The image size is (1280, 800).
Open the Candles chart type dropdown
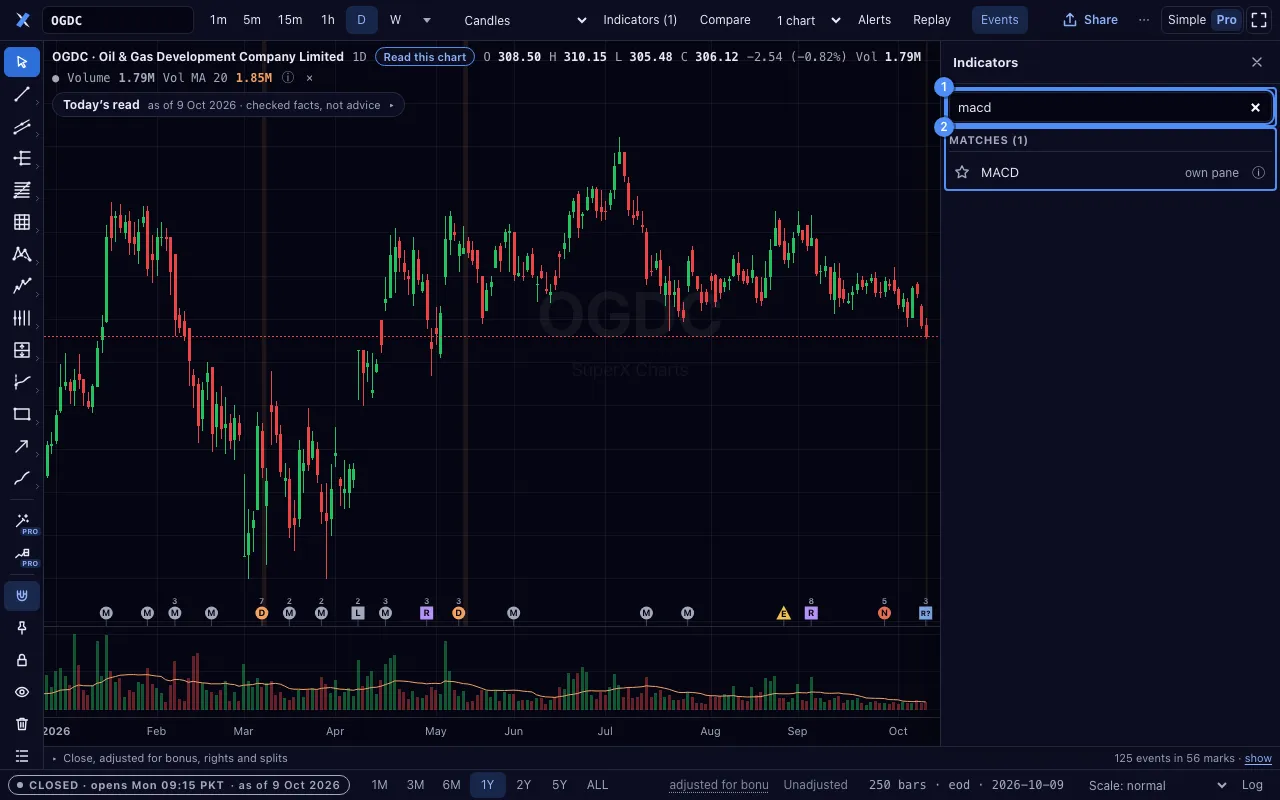coord(525,20)
